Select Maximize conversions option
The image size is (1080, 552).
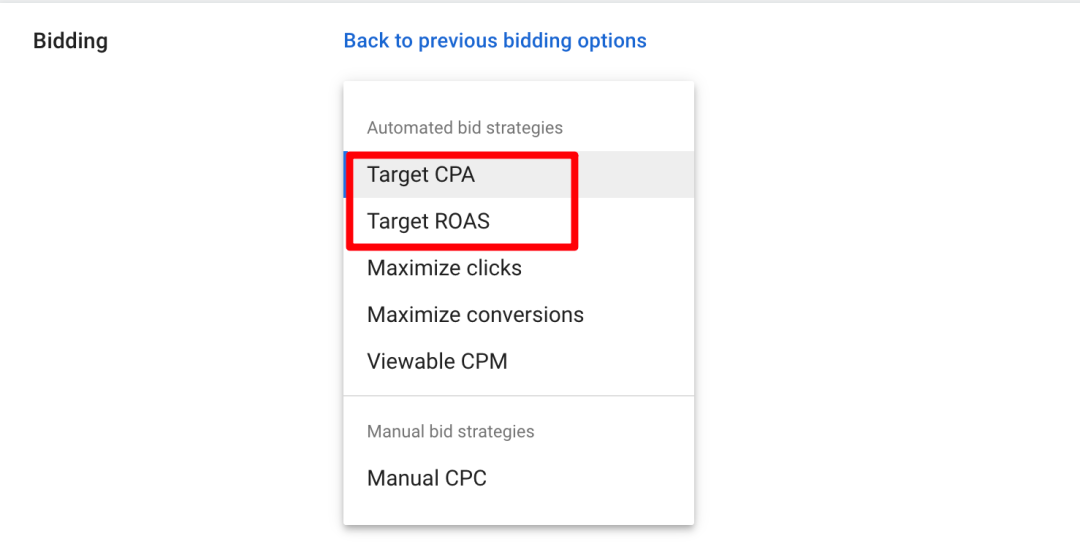pyautogui.click(x=475, y=315)
